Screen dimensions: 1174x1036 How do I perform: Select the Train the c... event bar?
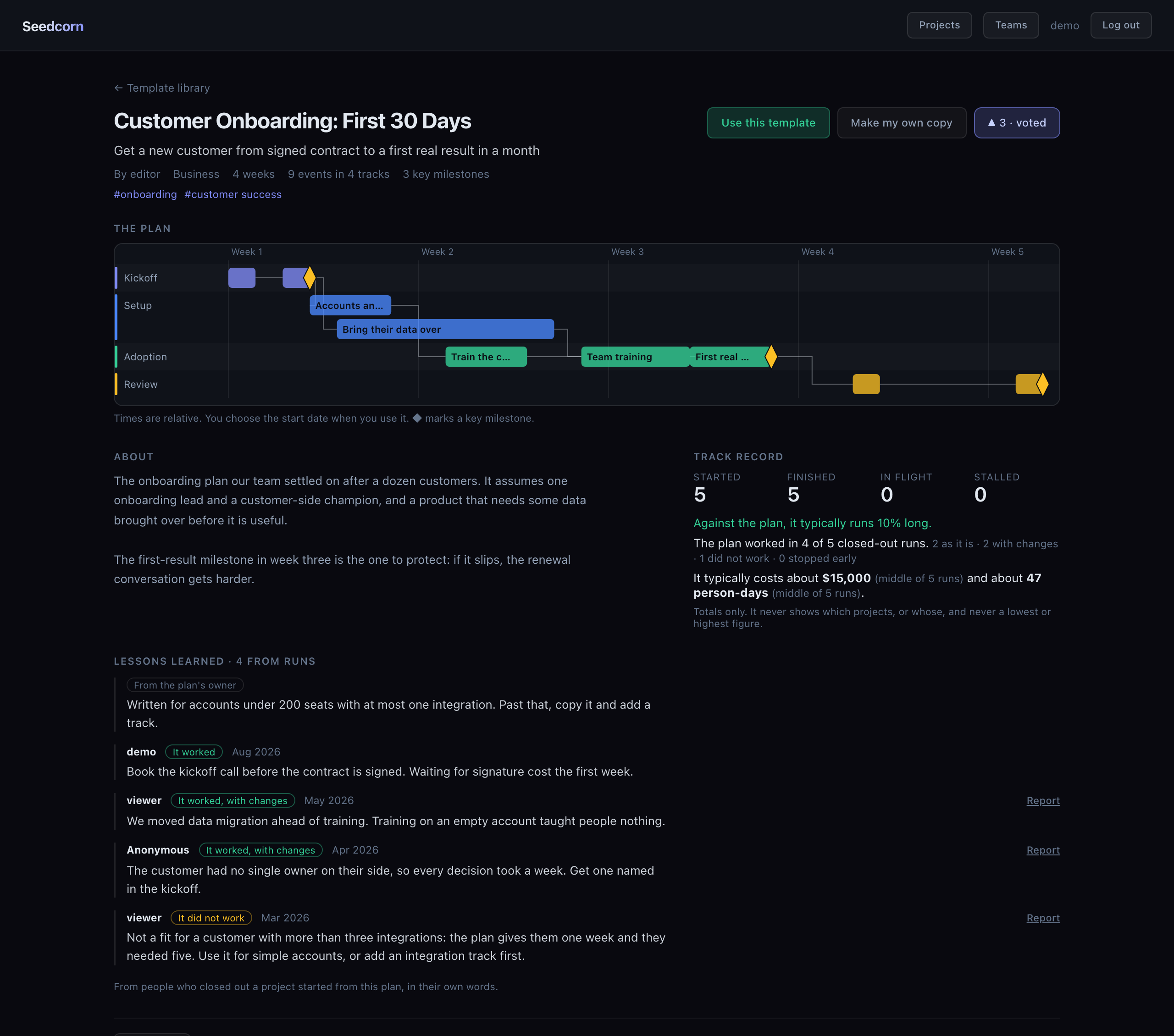tap(486, 357)
